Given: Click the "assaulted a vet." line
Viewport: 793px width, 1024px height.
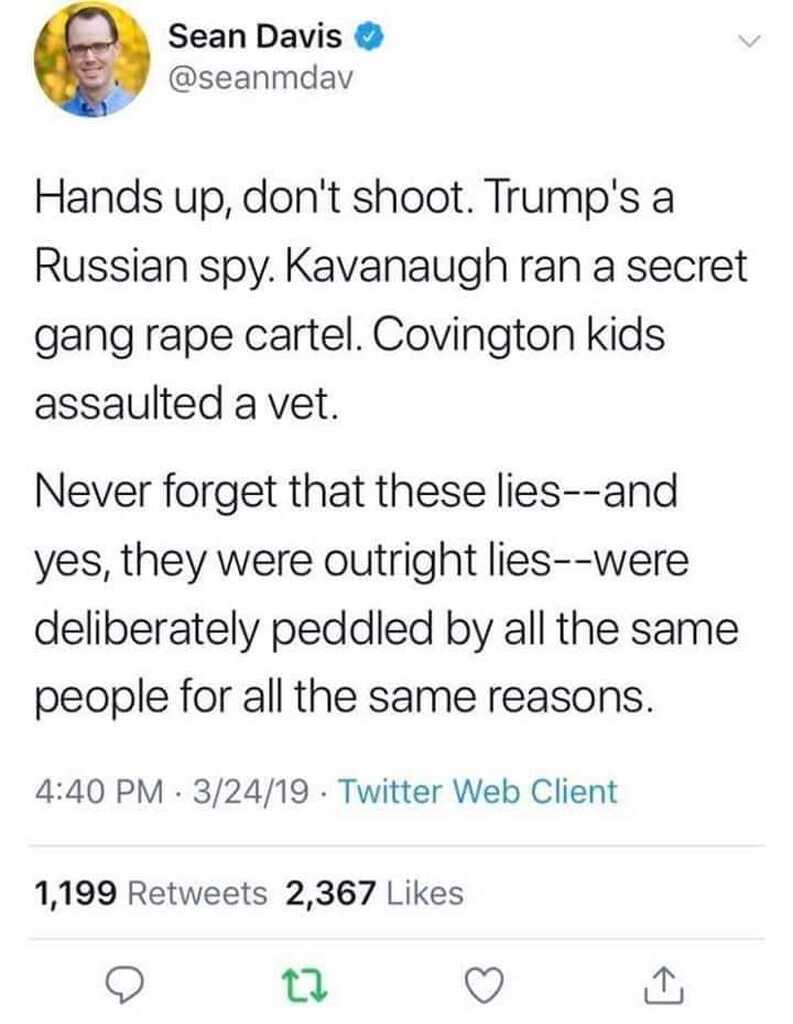Looking at the screenshot, I should (x=182, y=405).
